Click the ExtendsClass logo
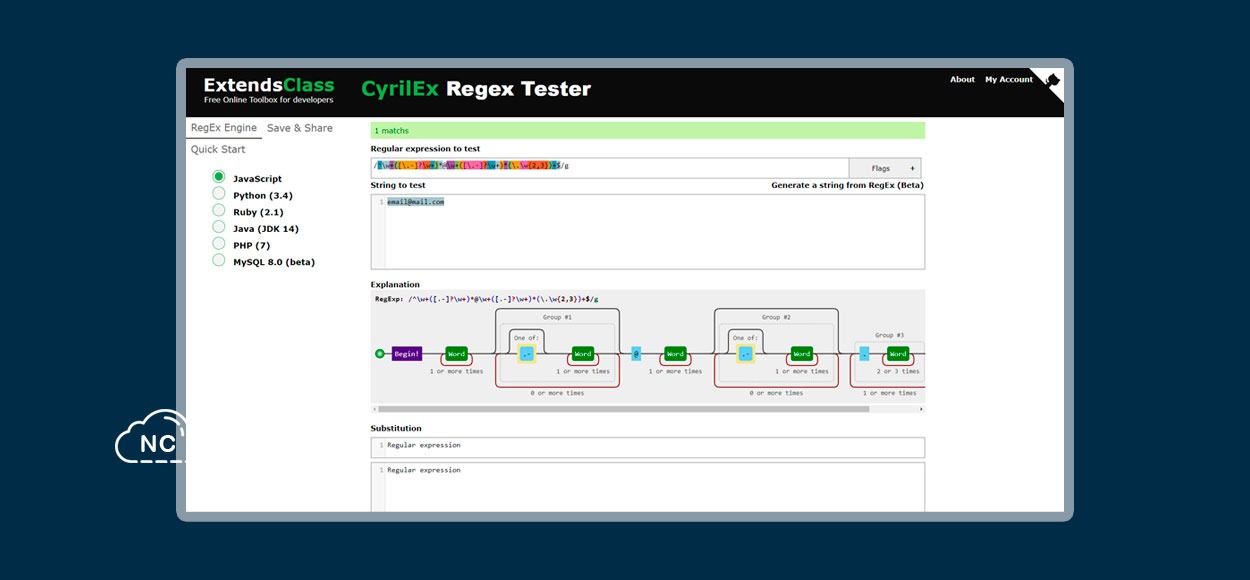Viewport: 1250px width, 580px height. tap(269, 90)
